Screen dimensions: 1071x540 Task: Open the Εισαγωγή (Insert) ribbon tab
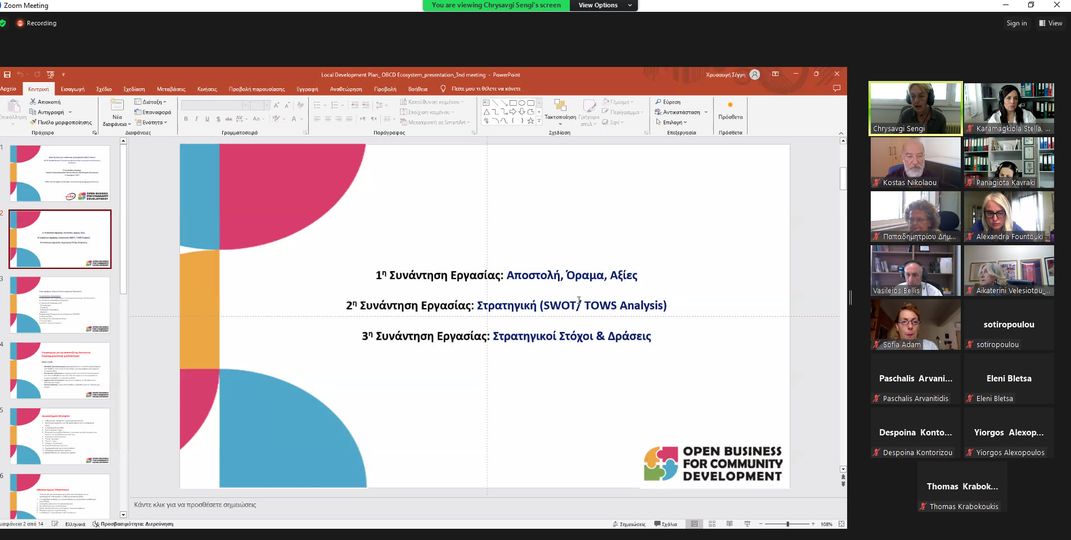coord(72,89)
